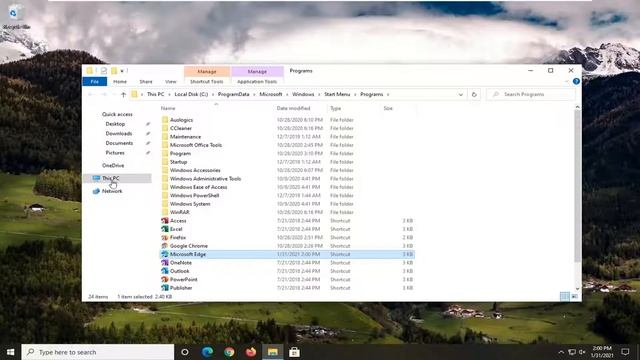Click File Explorer taskbar icon

tap(273, 352)
